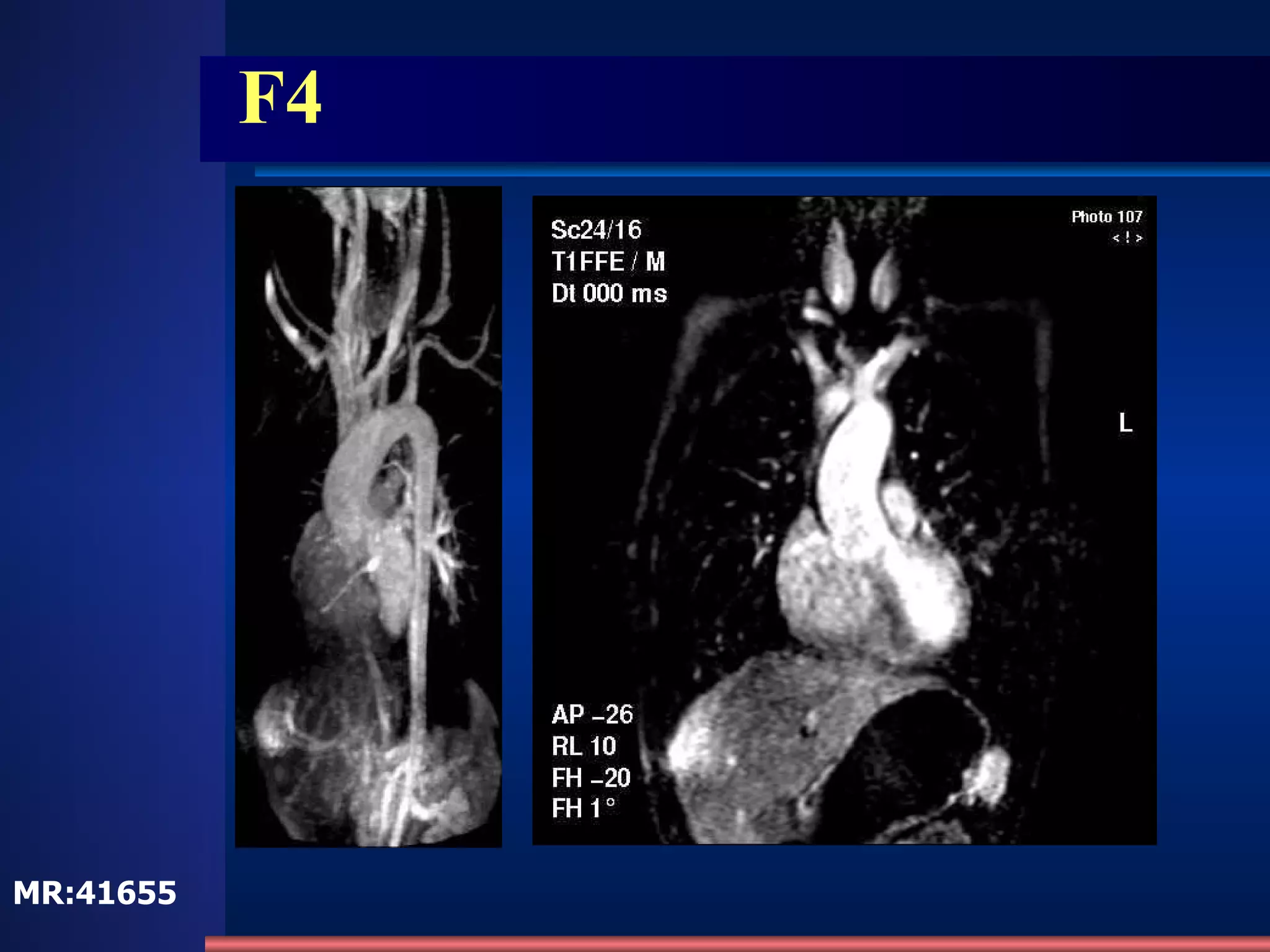The height and width of the screenshot is (952, 1270).
Task: Click the Photo 107 label
Action: tap(1106, 217)
